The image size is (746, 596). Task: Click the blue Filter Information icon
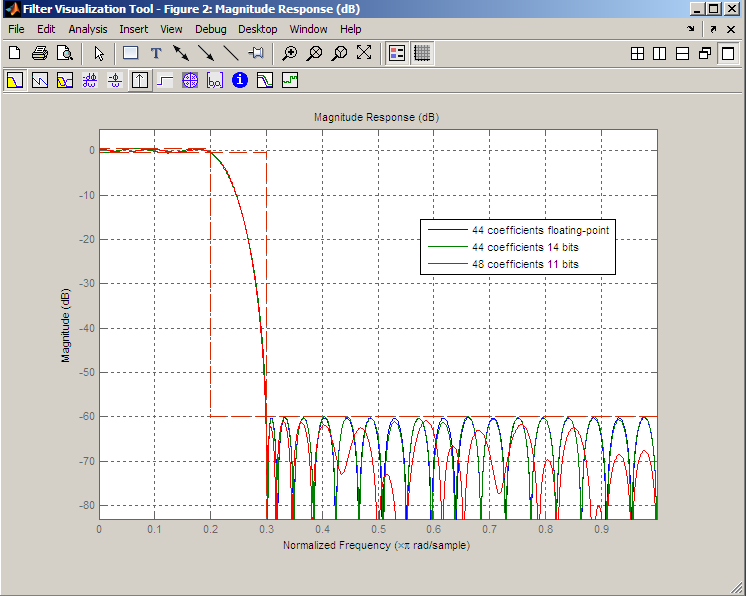pos(240,80)
